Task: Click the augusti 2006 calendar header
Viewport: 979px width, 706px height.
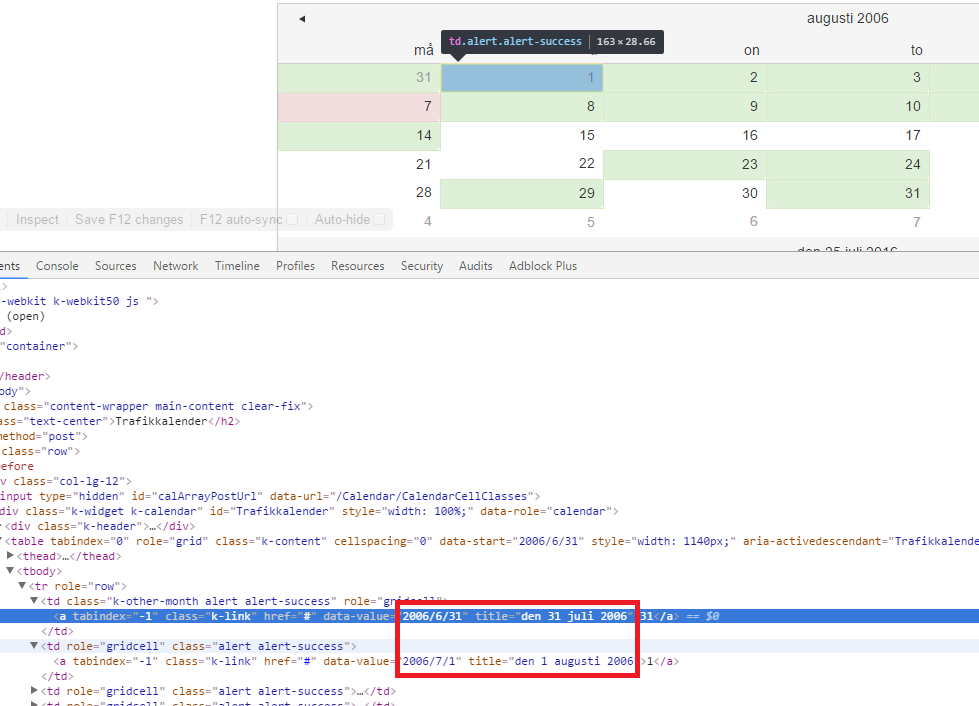Action: pyautogui.click(x=847, y=19)
